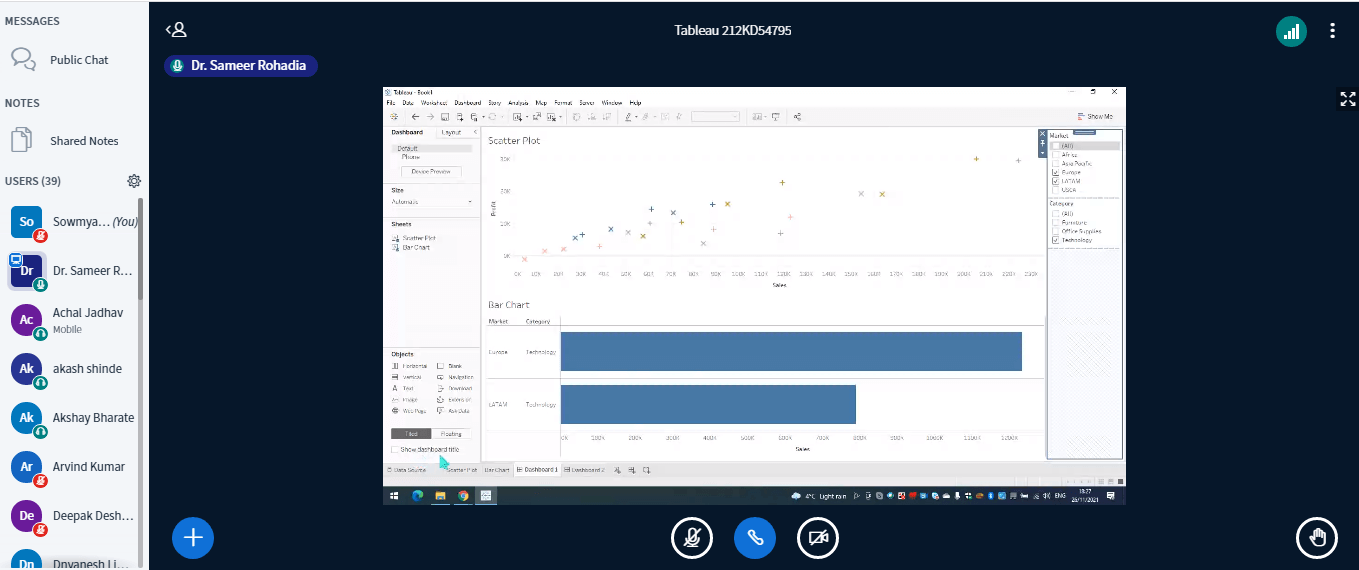The width and height of the screenshot is (1359, 570).
Task: Open the Size Automatic dropdown
Action: point(431,202)
